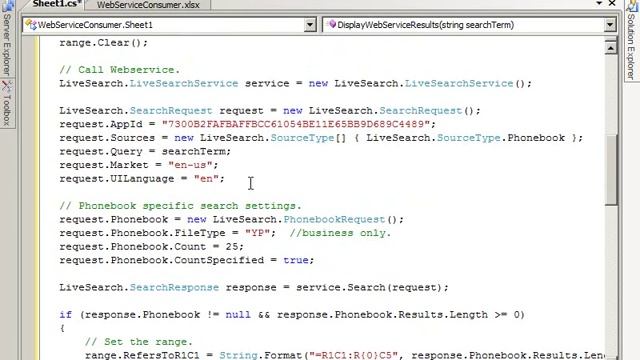Click value 25 in Phonebook.Count line
This screenshot has height=360, width=640.
[x=231, y=247]
